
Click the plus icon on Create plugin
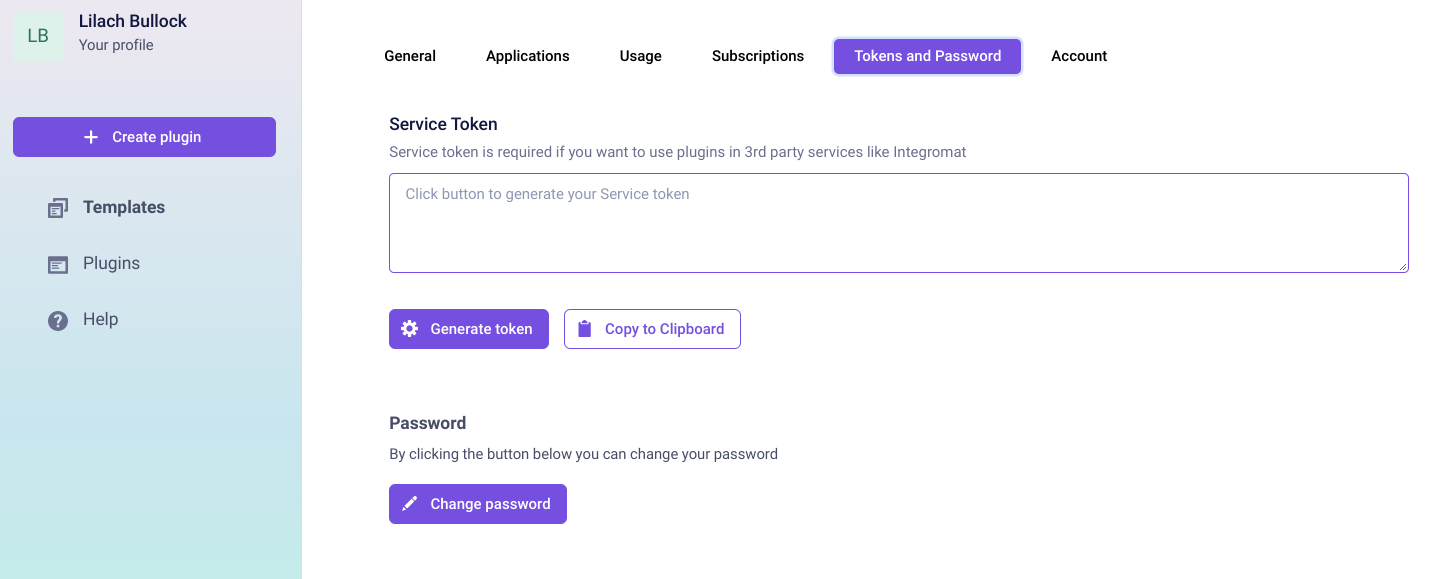tap(91, 137)
